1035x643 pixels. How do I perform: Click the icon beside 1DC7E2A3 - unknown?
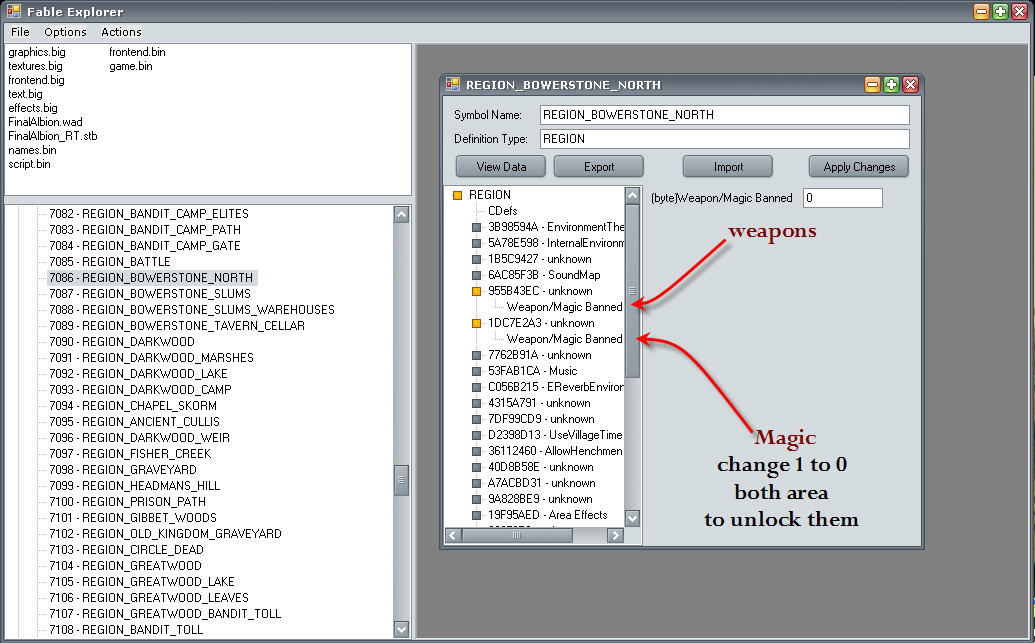477,323
